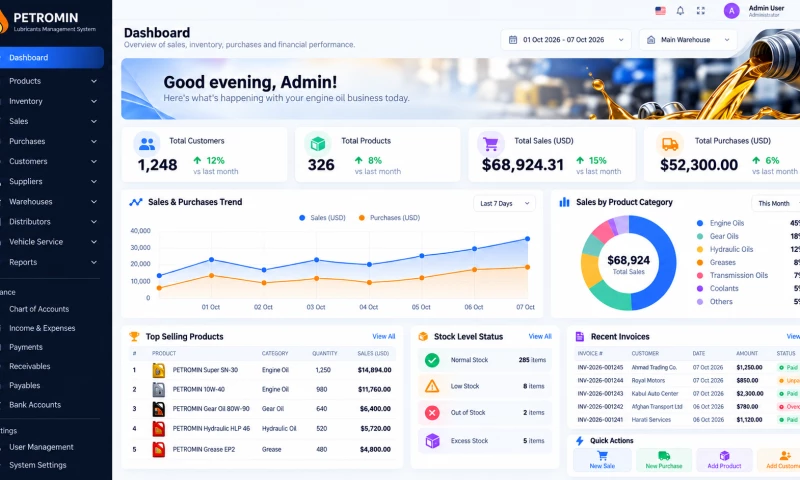
Task: Click the 07 Oct sales data point
Action: coord(528,239)
